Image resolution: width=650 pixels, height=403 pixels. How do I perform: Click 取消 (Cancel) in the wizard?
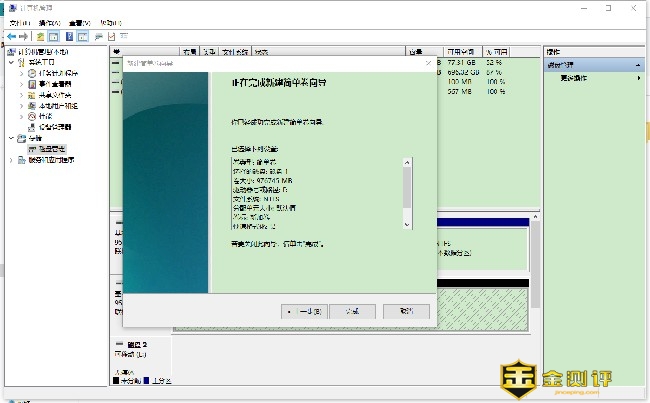[406, 311]
